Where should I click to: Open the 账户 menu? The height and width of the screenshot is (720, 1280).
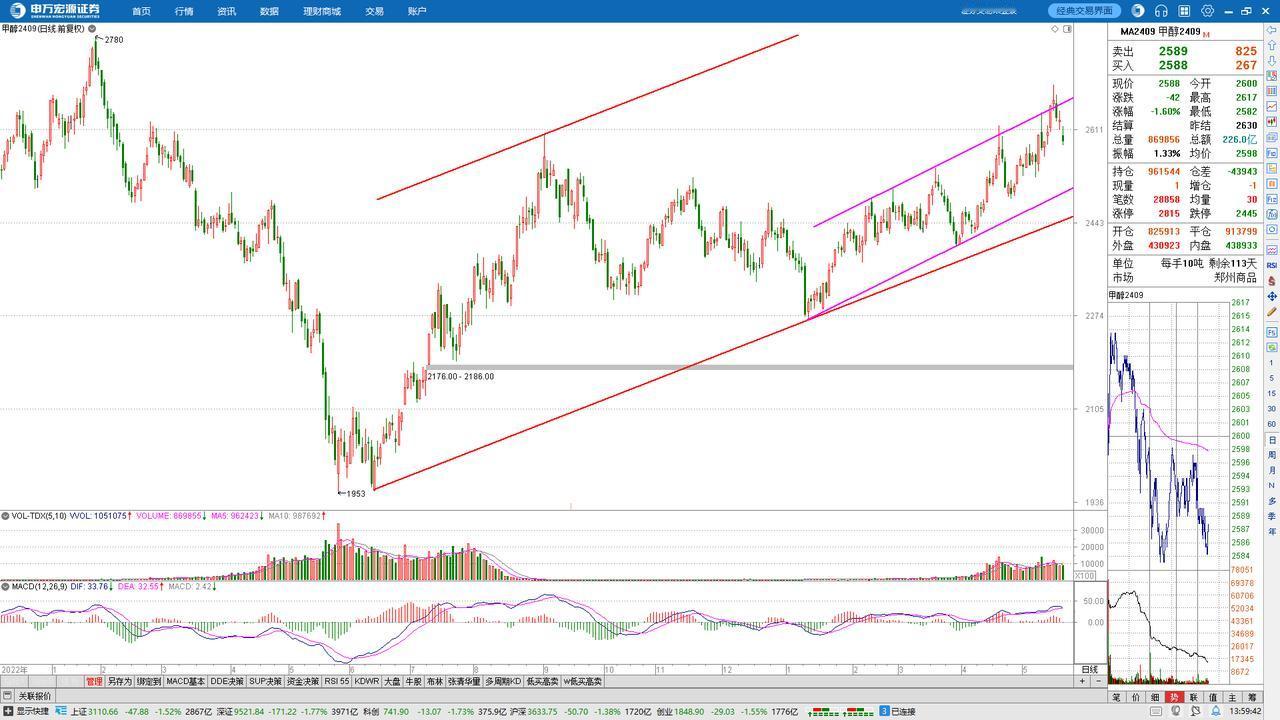(x=417, y=11)
